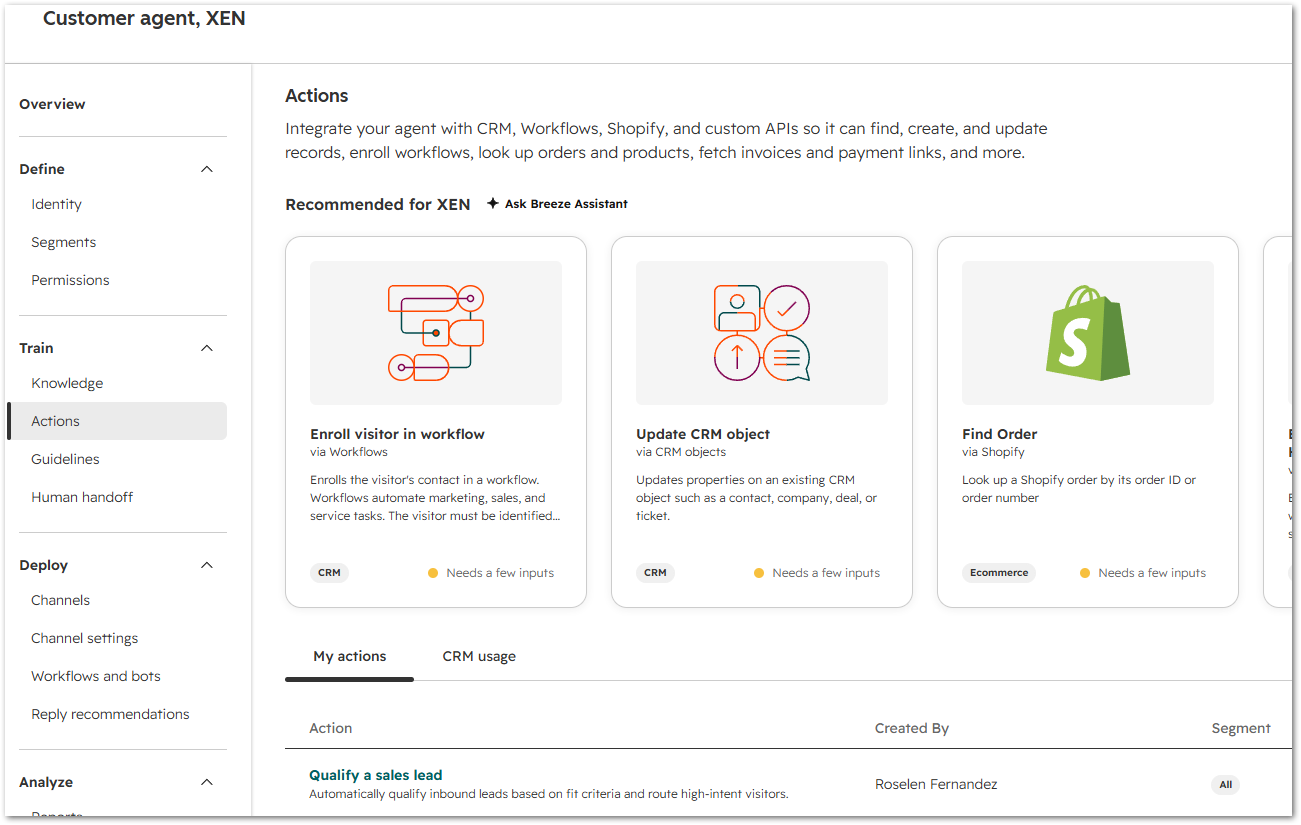
Task: Go to Segments in the sidebar
Action: click(64, 242)
